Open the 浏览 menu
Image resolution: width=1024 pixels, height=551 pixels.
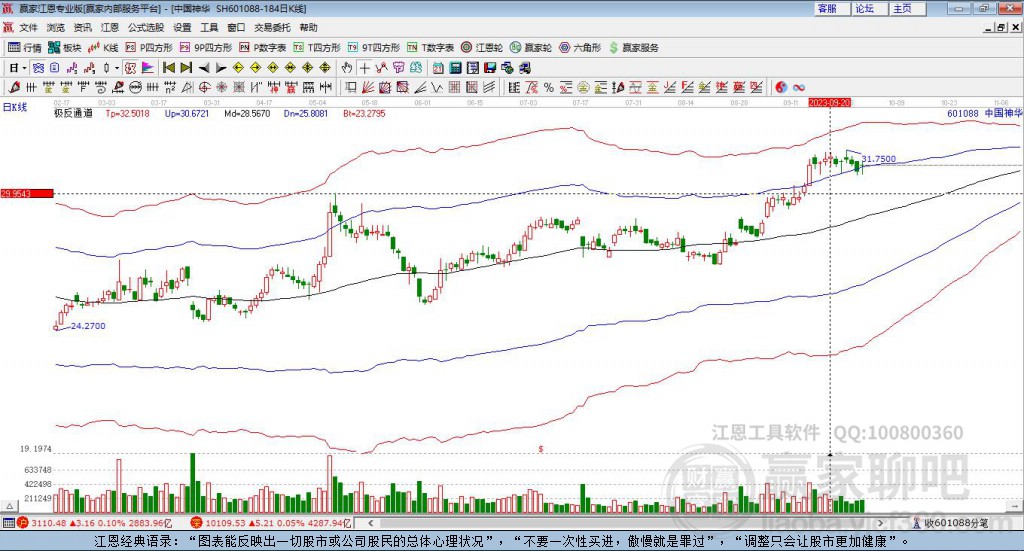tap(56, 27)
